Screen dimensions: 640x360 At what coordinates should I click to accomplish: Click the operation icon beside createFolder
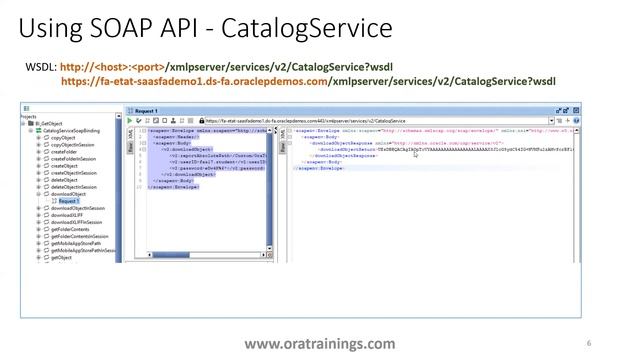(x=46, y=152)
